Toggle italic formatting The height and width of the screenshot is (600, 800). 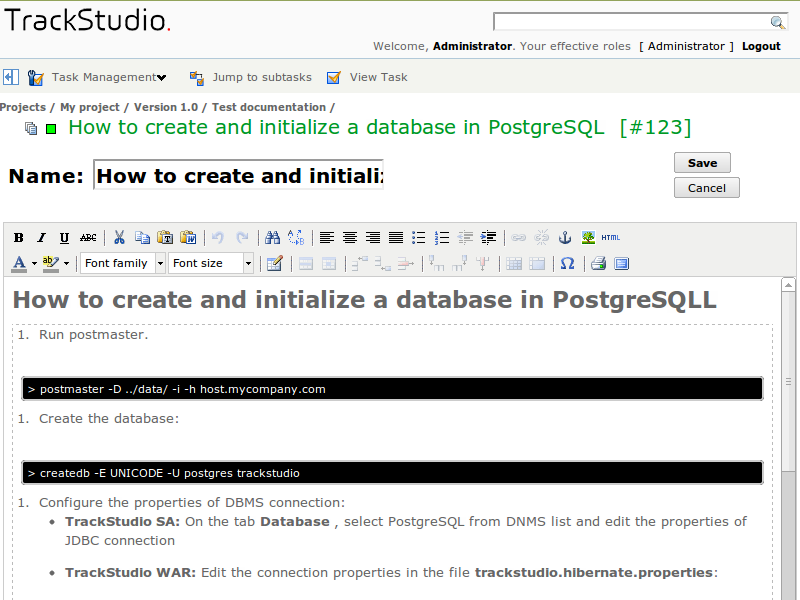(41, 237)
